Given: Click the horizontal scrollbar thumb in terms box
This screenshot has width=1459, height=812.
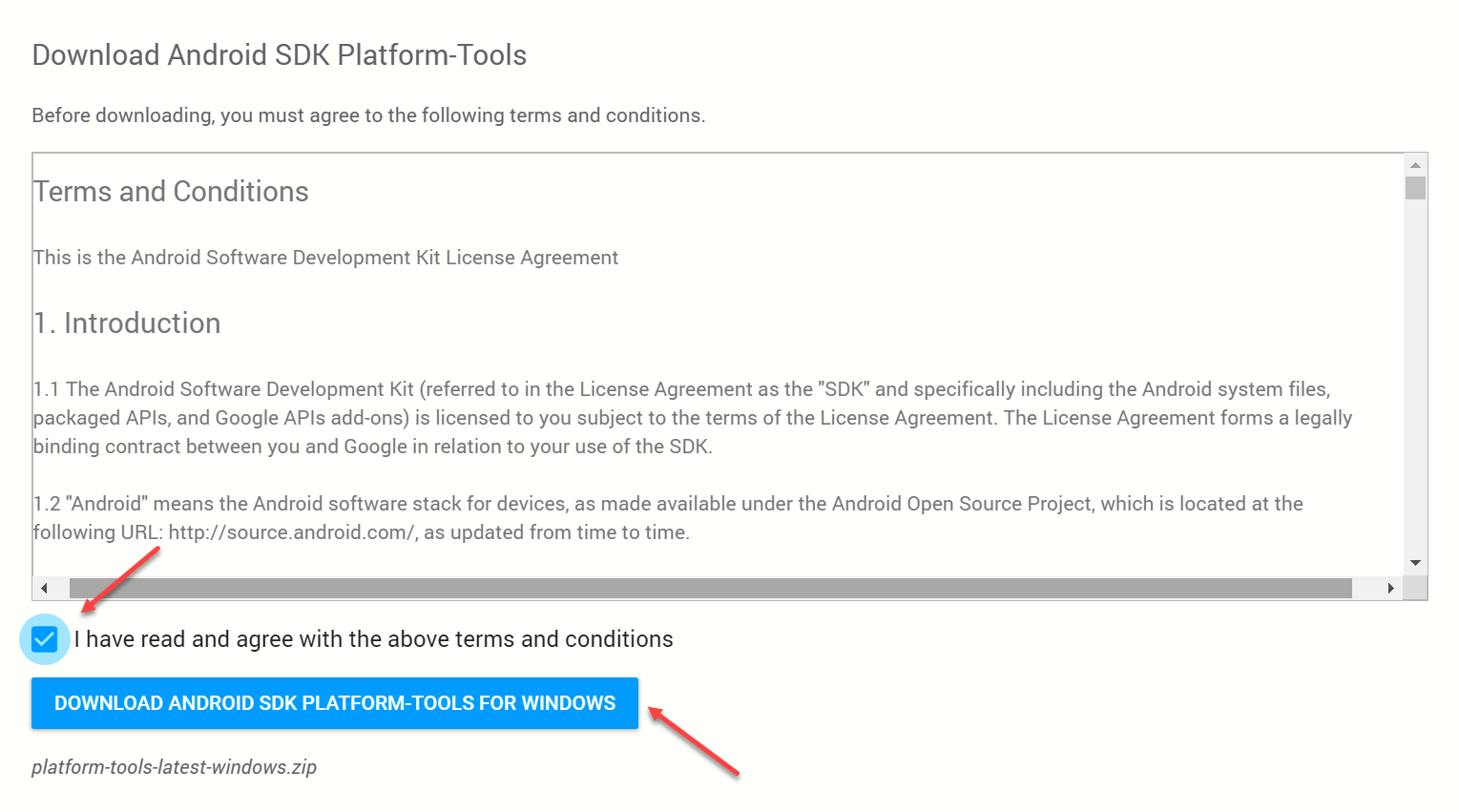Looking at the screenshot, I should [711, 588].
